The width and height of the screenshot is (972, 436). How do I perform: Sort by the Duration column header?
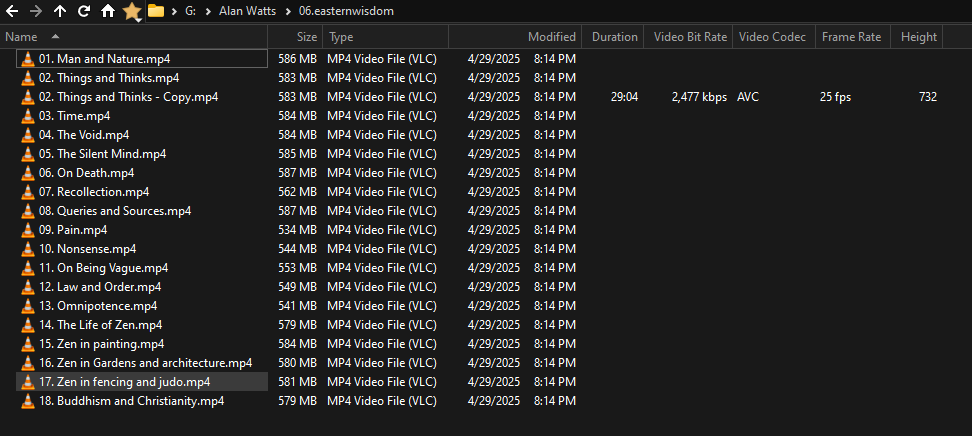pos(614,37)
